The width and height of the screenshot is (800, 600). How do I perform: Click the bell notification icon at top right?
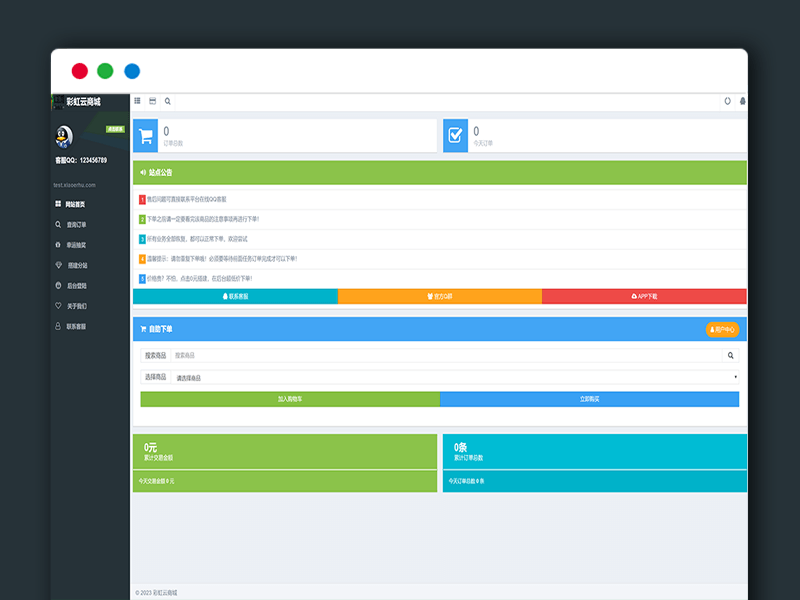(743, 101)
